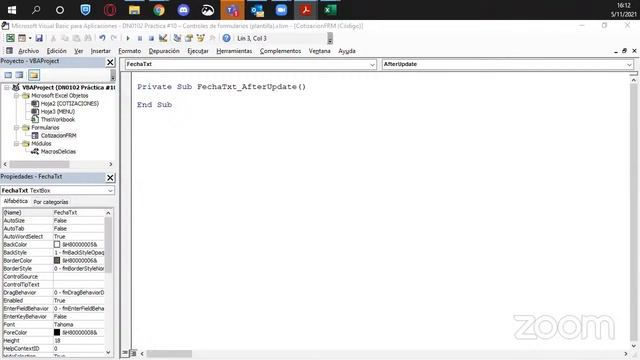Image resolution: width=640 pixels, height=360 pixels.
Task: Select Hoja2 (COTIZACIONES) in project tree
Action: [x=69, y=104]
